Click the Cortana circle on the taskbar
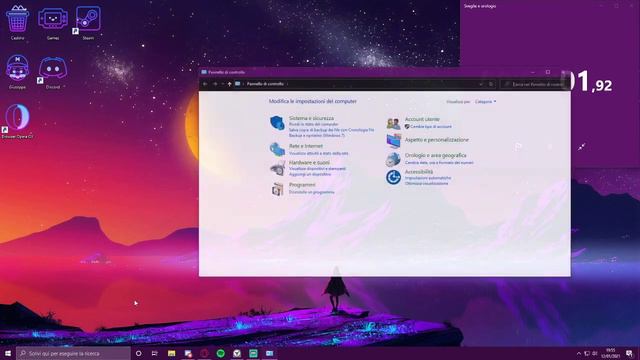 [x=138, y=353]
